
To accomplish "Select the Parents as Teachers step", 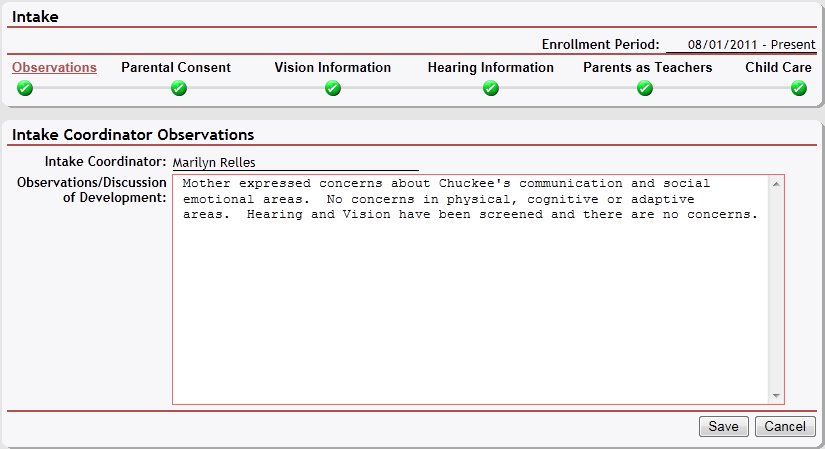I will 647,68.
